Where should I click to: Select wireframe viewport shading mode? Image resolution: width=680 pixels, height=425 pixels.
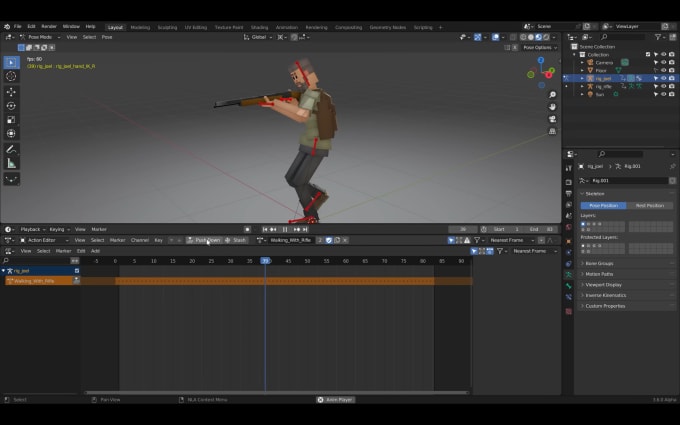[523, 37]
